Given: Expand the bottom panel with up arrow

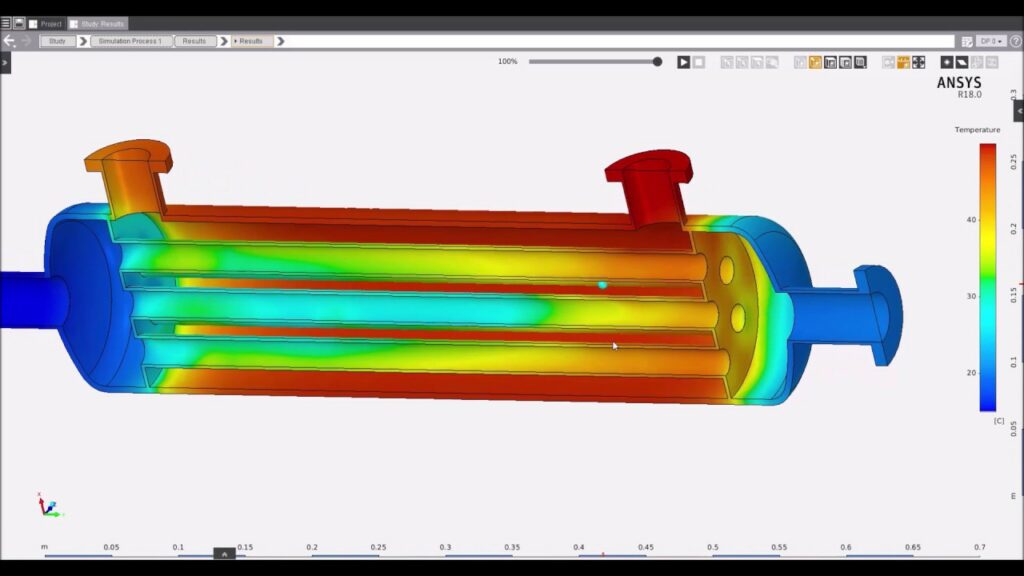Looking at the screenshot, I should (224, 554).
